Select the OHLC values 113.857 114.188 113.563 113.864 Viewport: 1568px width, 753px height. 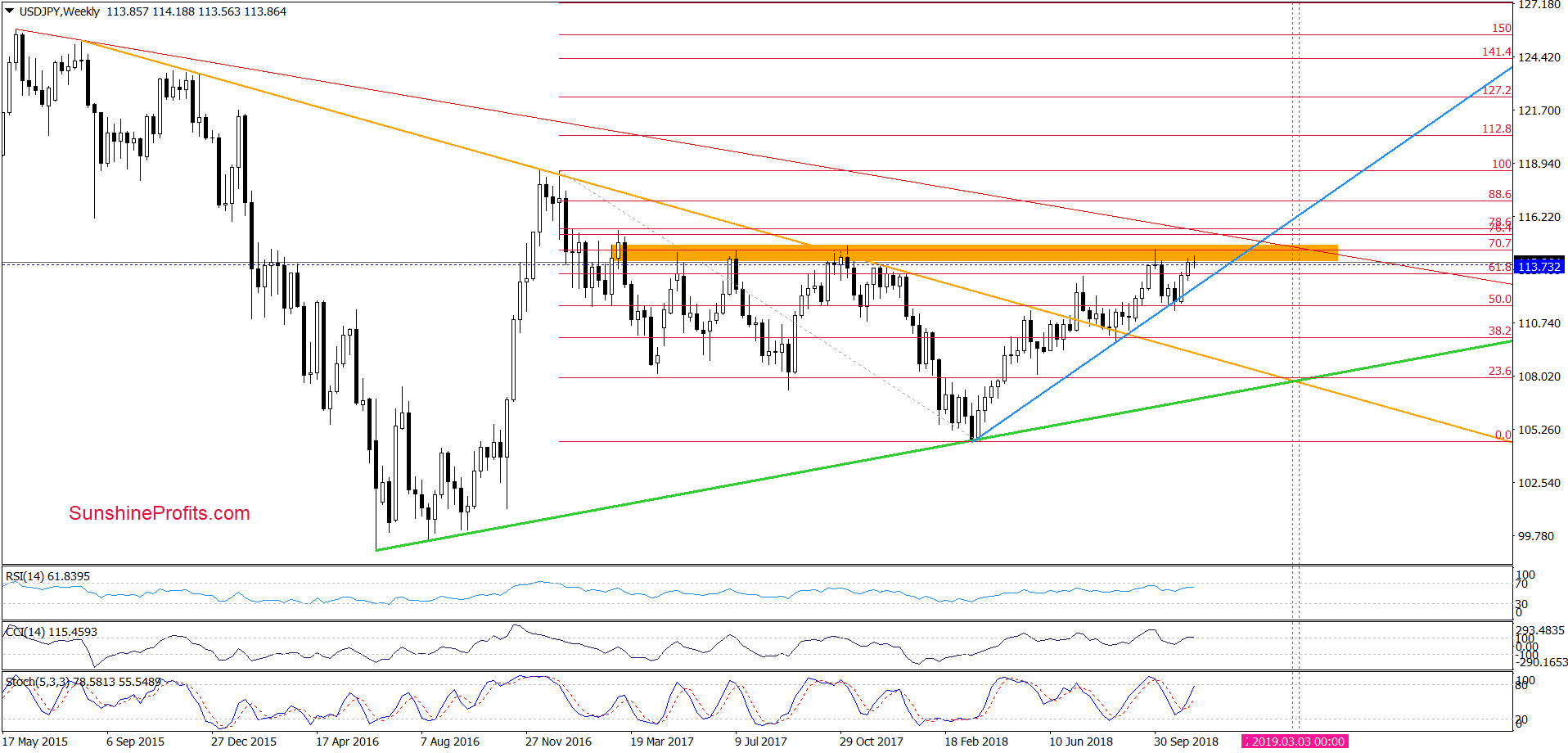click(196, 11)
